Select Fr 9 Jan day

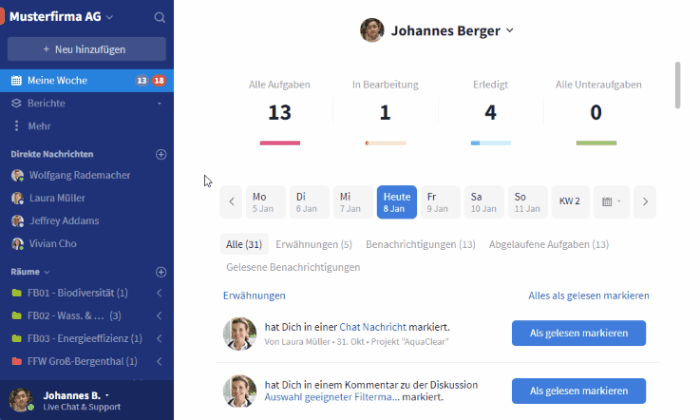pyautogui.click(x=441, y=202)
